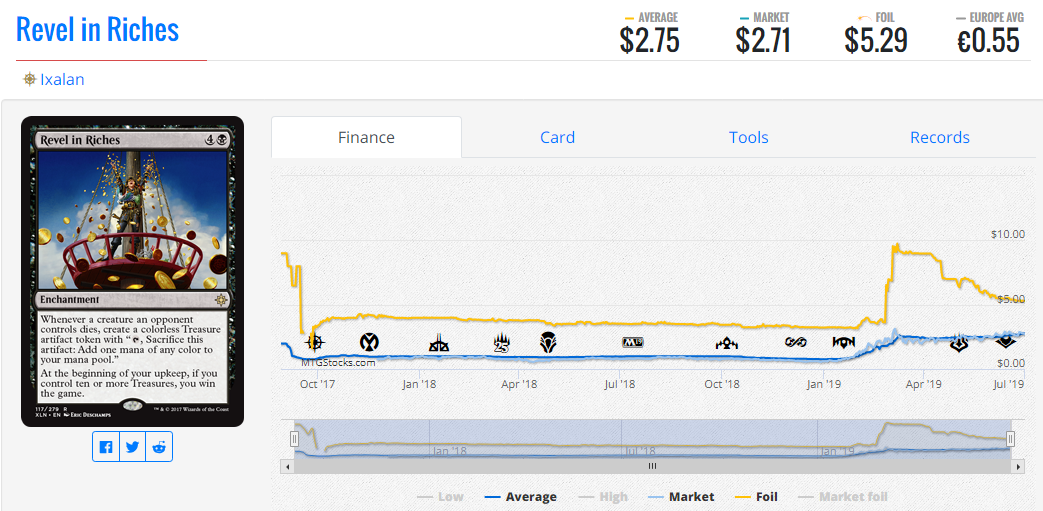Toggle the Market price series in legend

682,496
